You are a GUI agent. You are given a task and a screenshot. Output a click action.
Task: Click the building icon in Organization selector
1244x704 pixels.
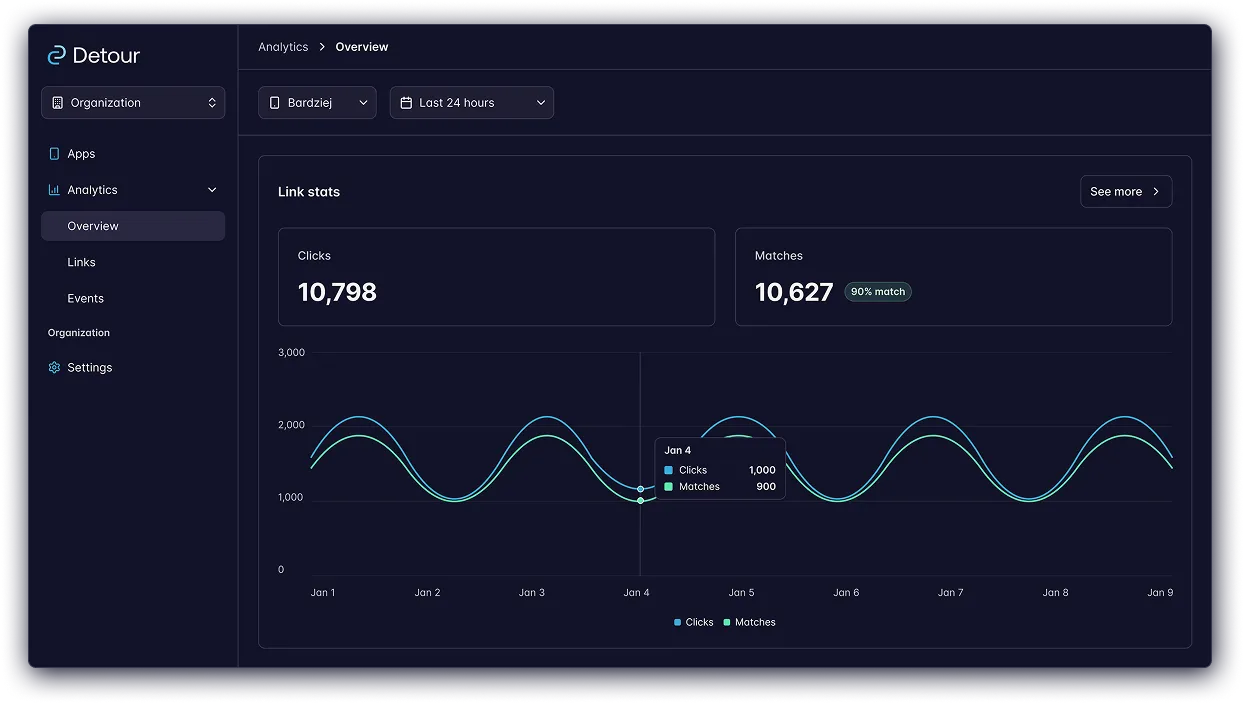pos(57,103)
